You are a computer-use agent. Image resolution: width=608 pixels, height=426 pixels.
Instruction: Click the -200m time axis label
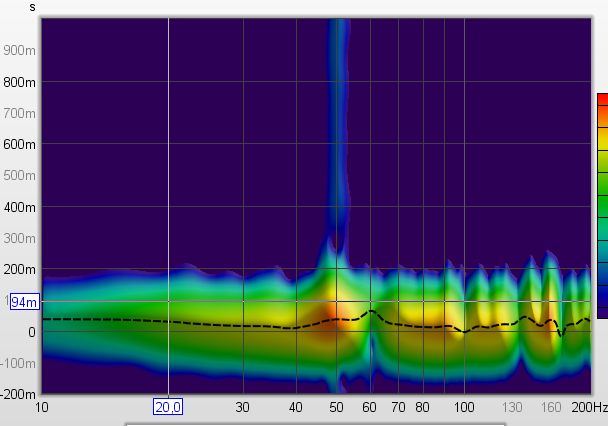point(18,395)
